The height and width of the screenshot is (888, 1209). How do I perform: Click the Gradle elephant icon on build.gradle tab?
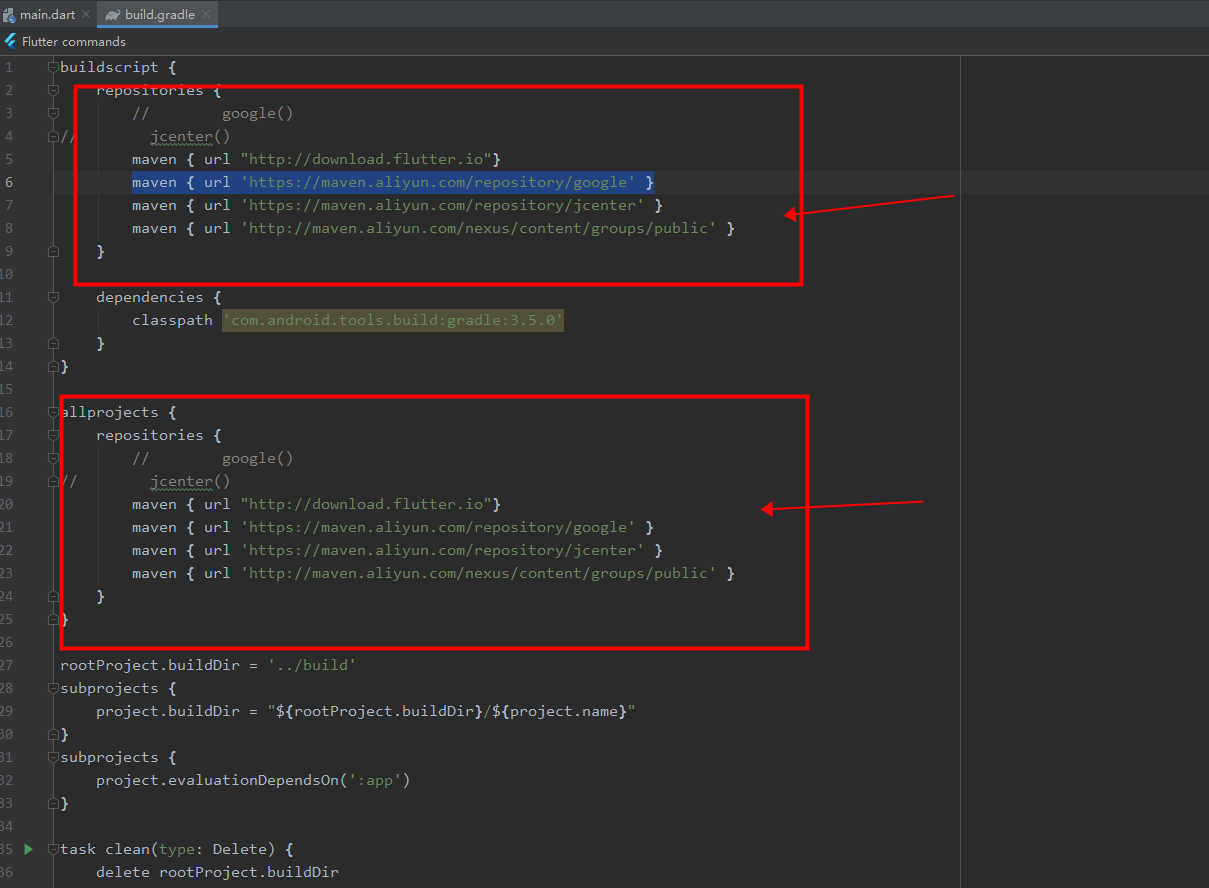click(112, 15)
